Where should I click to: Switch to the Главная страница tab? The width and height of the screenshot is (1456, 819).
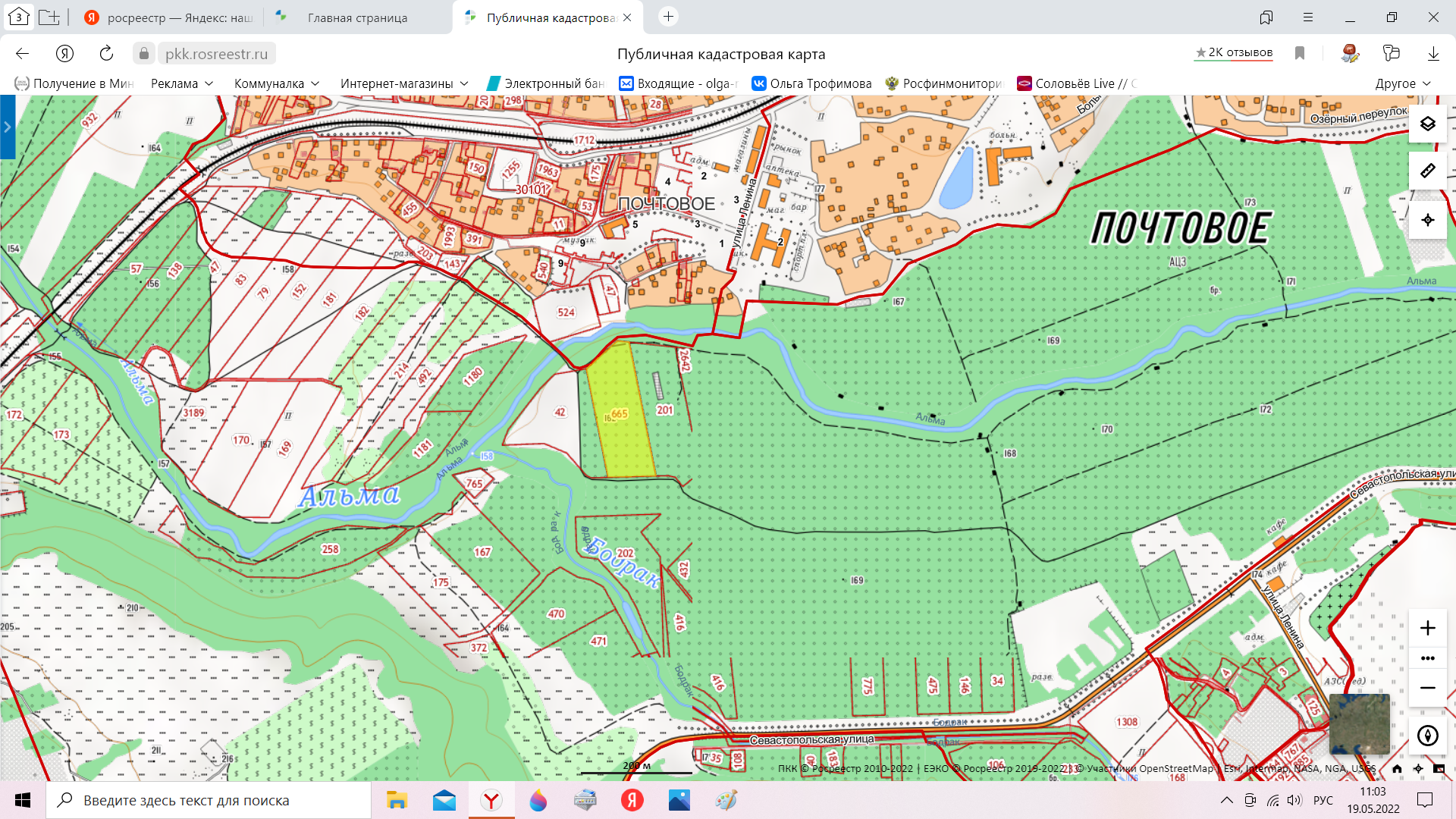357,17
